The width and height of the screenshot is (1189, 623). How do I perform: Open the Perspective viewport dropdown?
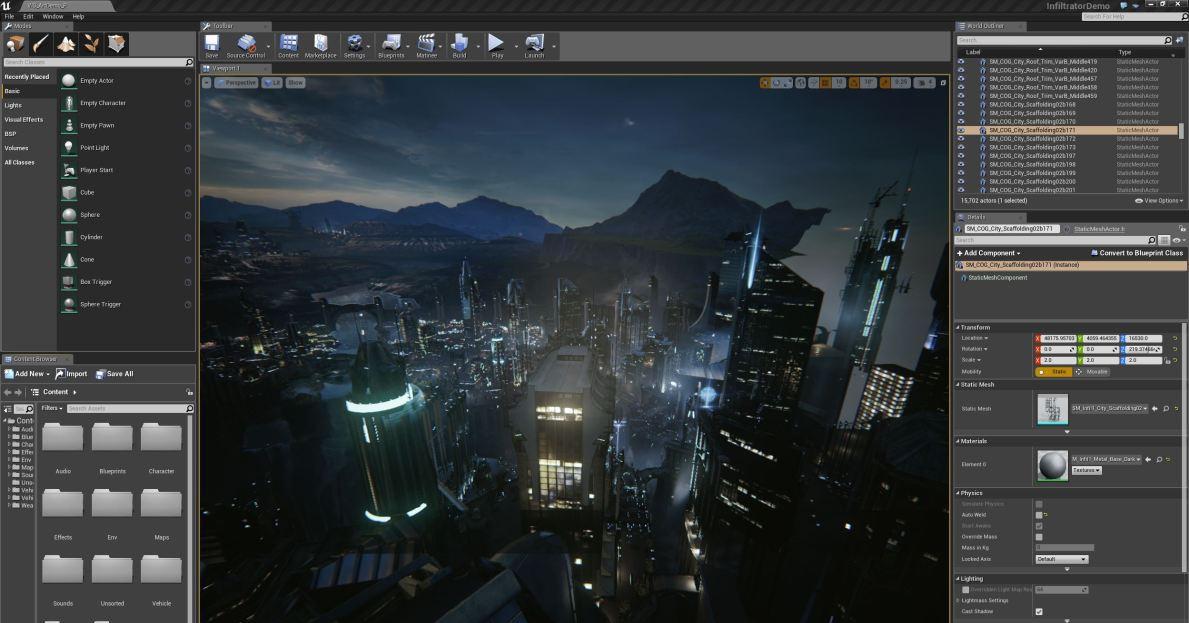[x=237, y=83]
